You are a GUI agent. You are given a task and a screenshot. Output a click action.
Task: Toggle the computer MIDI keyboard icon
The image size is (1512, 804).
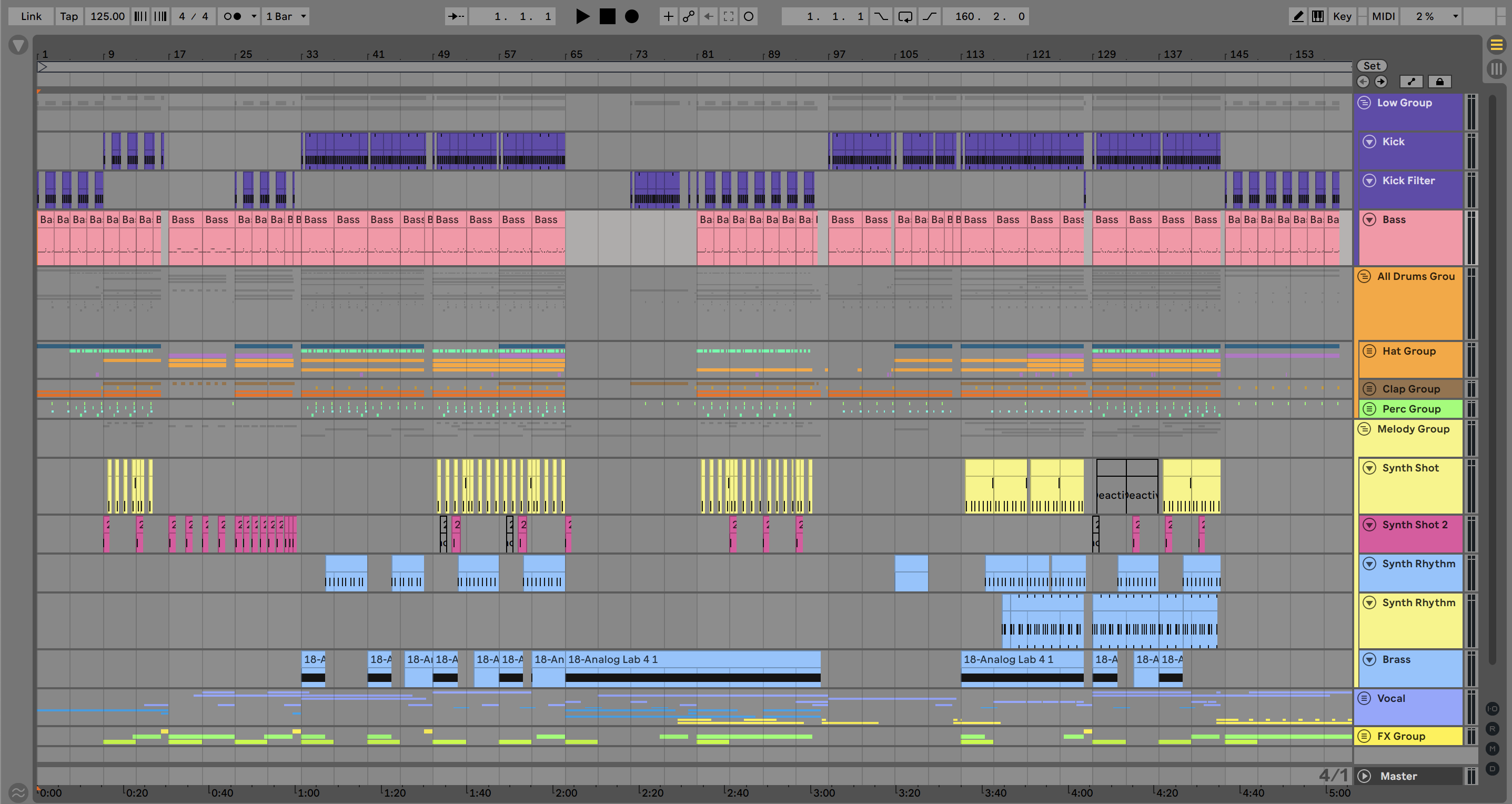pyautogui.click(x=1318, y=16)
